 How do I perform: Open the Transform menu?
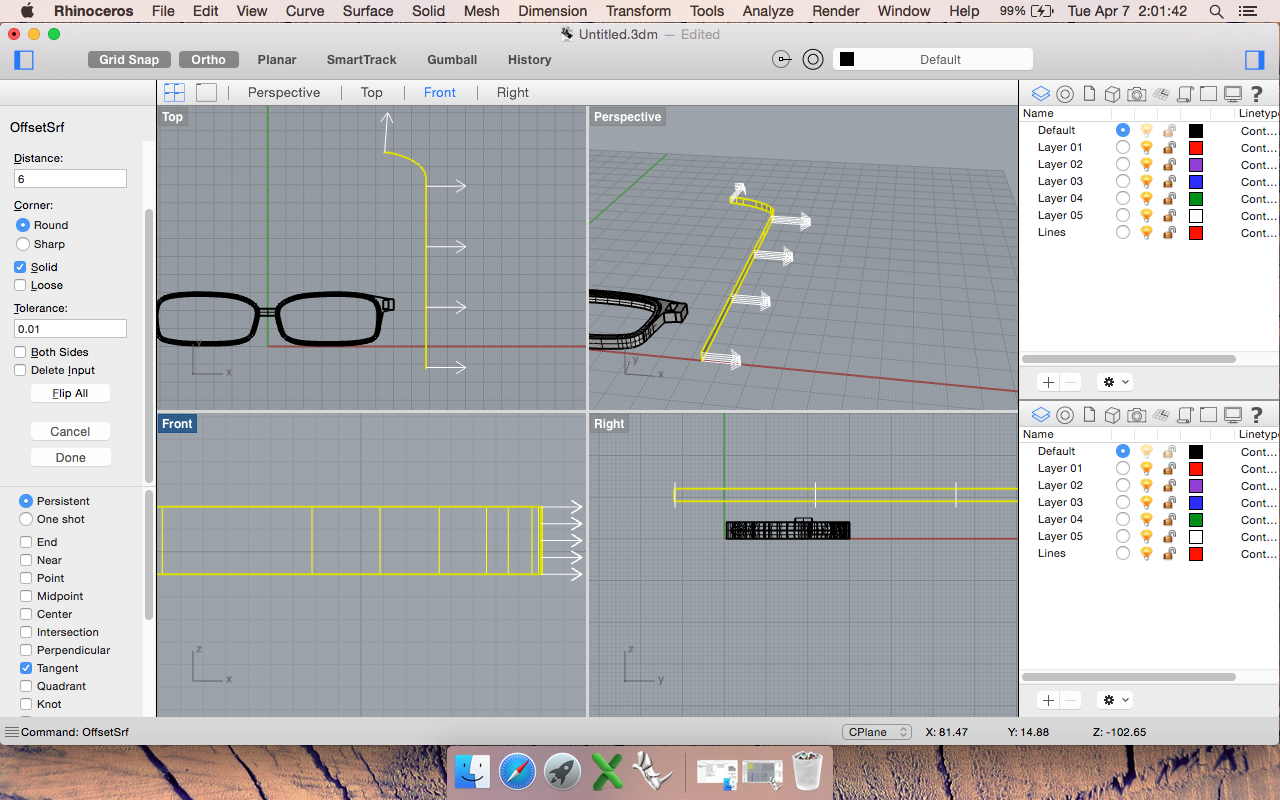[638, 11]
